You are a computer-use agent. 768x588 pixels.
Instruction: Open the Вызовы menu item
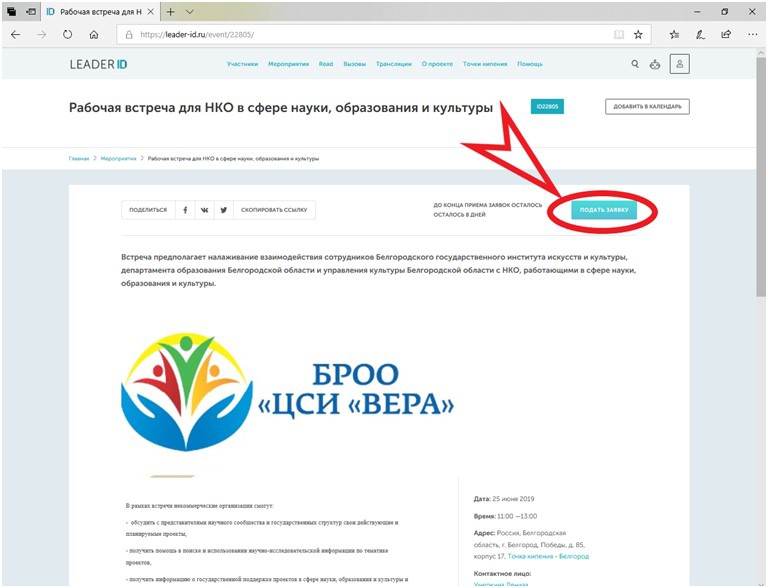355,64
